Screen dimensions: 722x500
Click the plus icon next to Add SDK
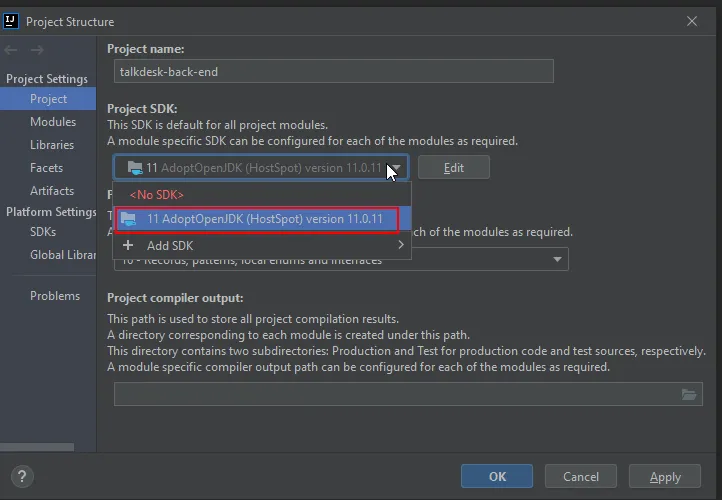coord(128,245)
